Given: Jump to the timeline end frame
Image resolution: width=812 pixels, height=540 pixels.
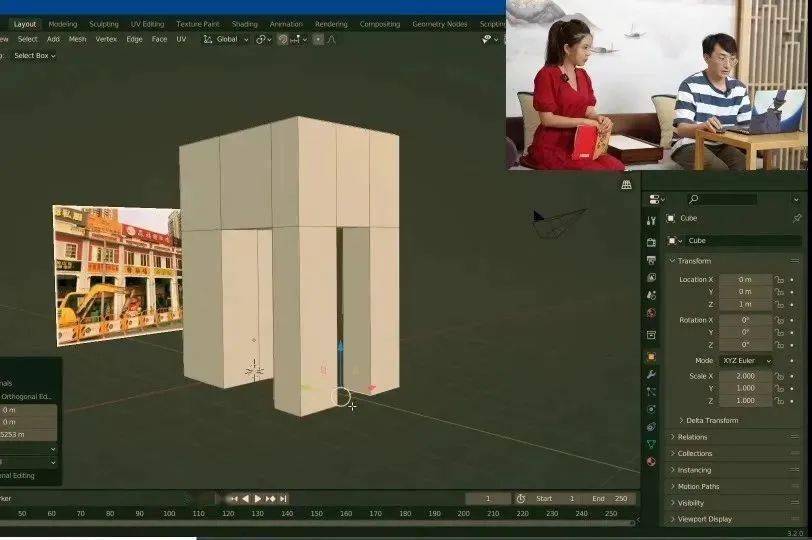Looking at the screenshot, I should point(283,499).
